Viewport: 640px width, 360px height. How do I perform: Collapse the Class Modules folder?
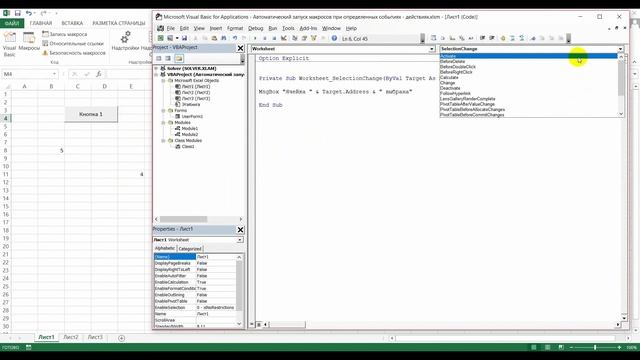(x=164, y=140)
